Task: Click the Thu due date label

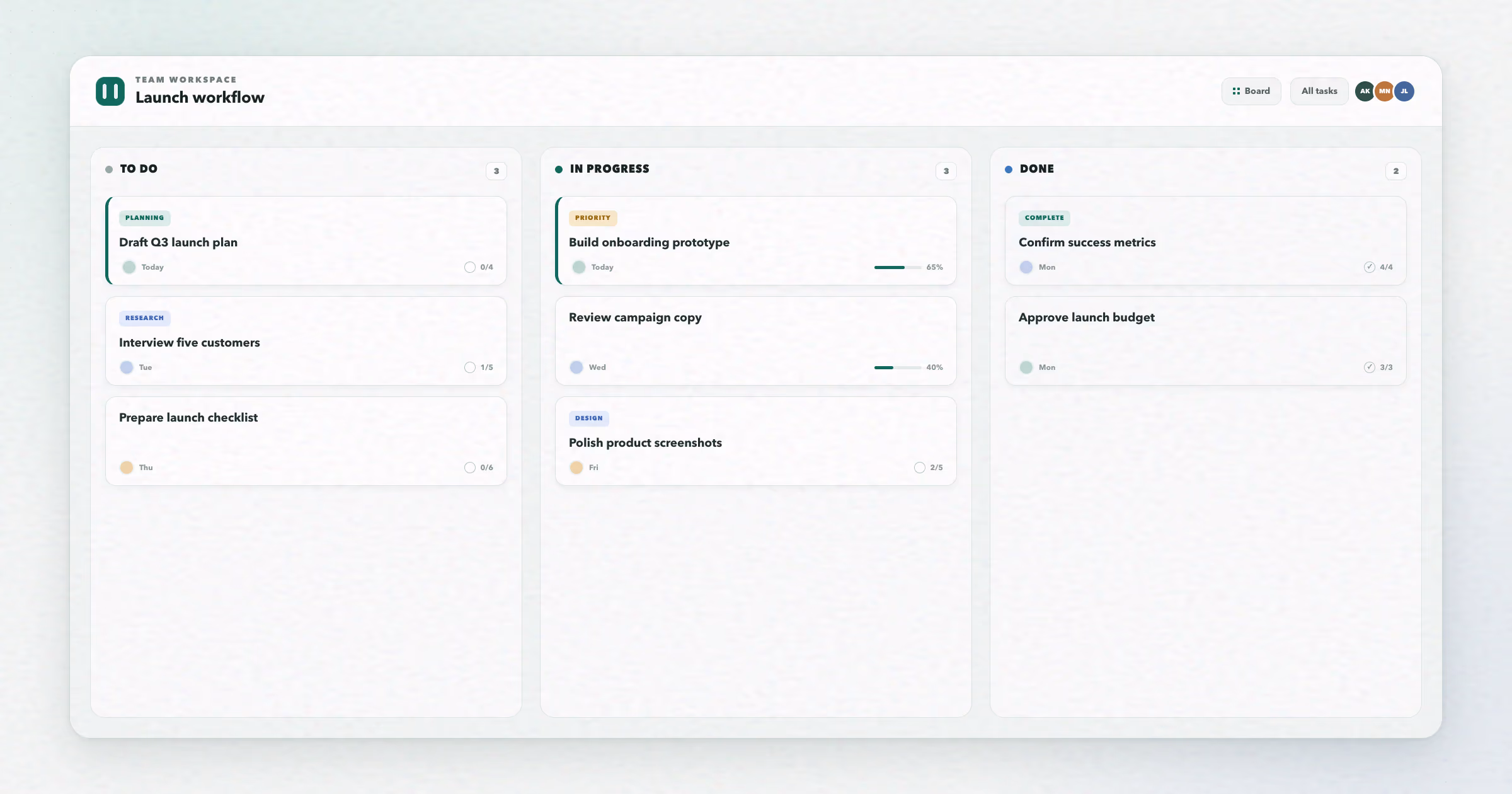Action: [146, 468]
